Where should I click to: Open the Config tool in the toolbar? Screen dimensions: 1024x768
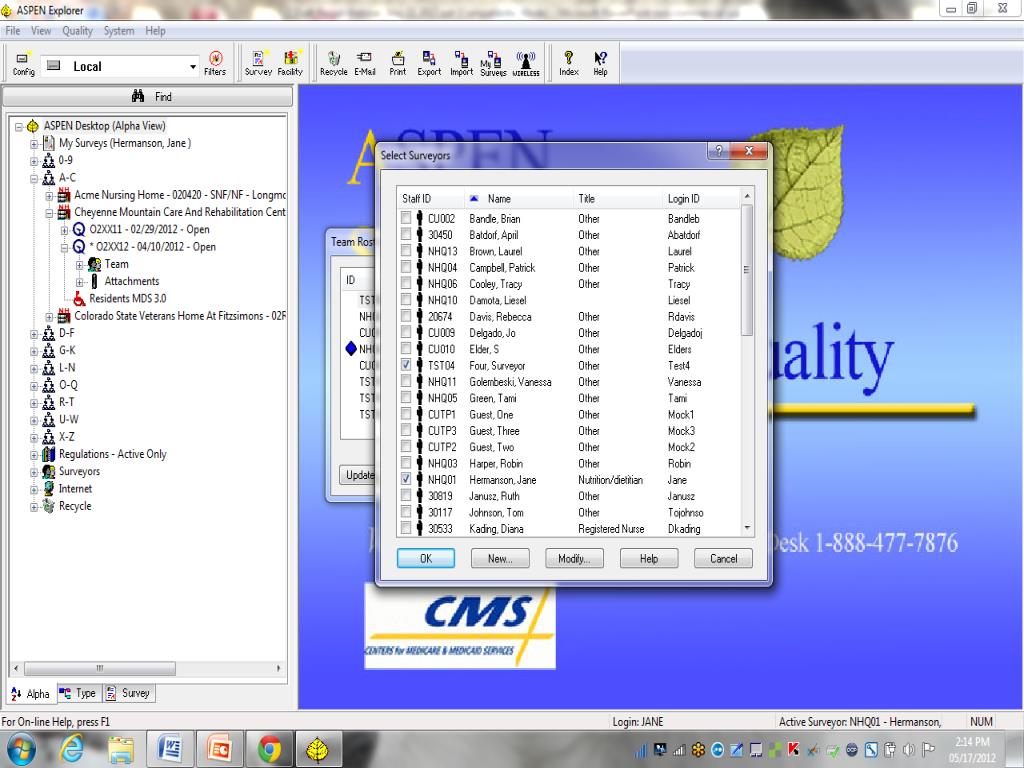(24, 63)
